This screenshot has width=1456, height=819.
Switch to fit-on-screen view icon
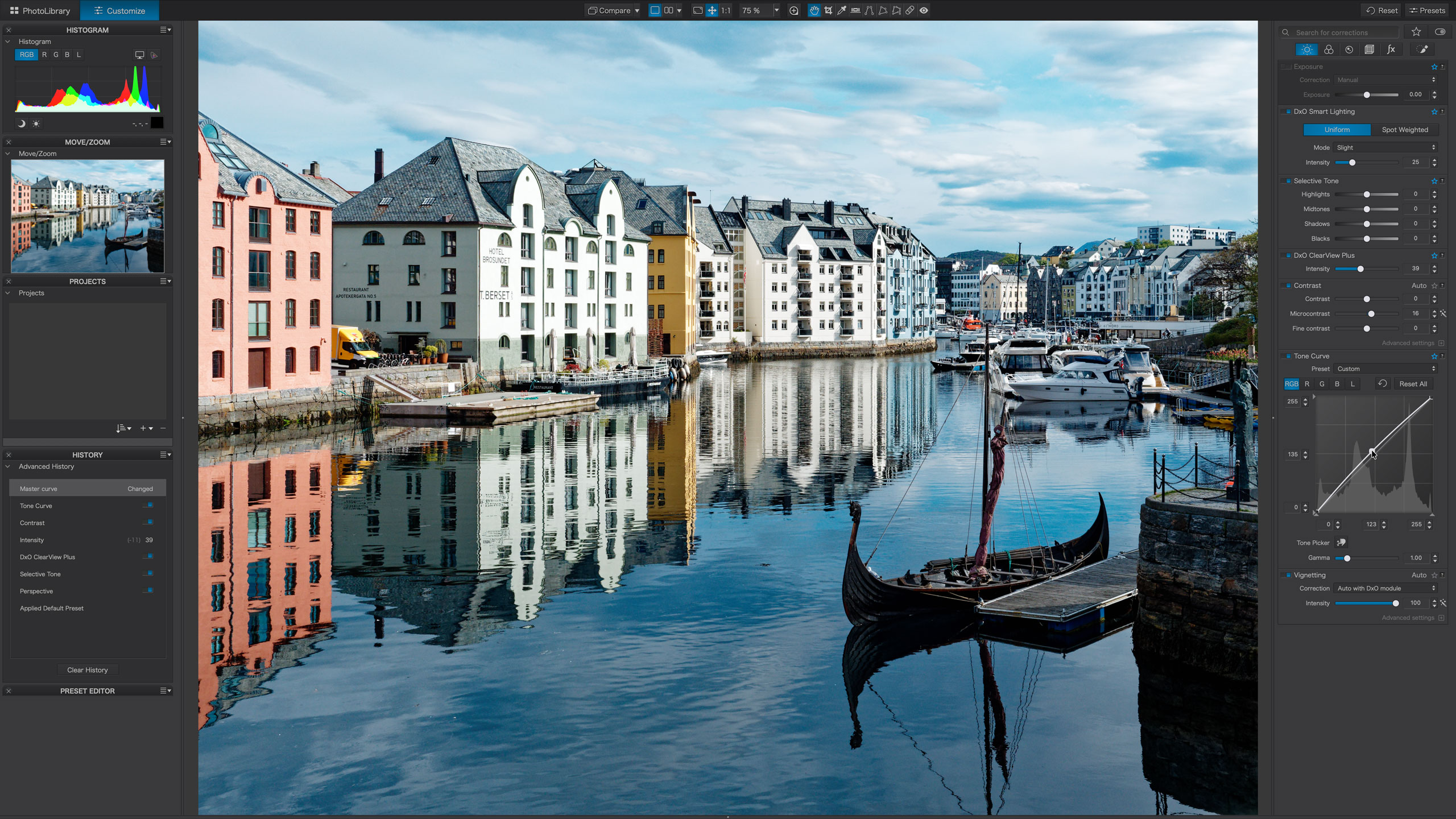pos(698,10)
